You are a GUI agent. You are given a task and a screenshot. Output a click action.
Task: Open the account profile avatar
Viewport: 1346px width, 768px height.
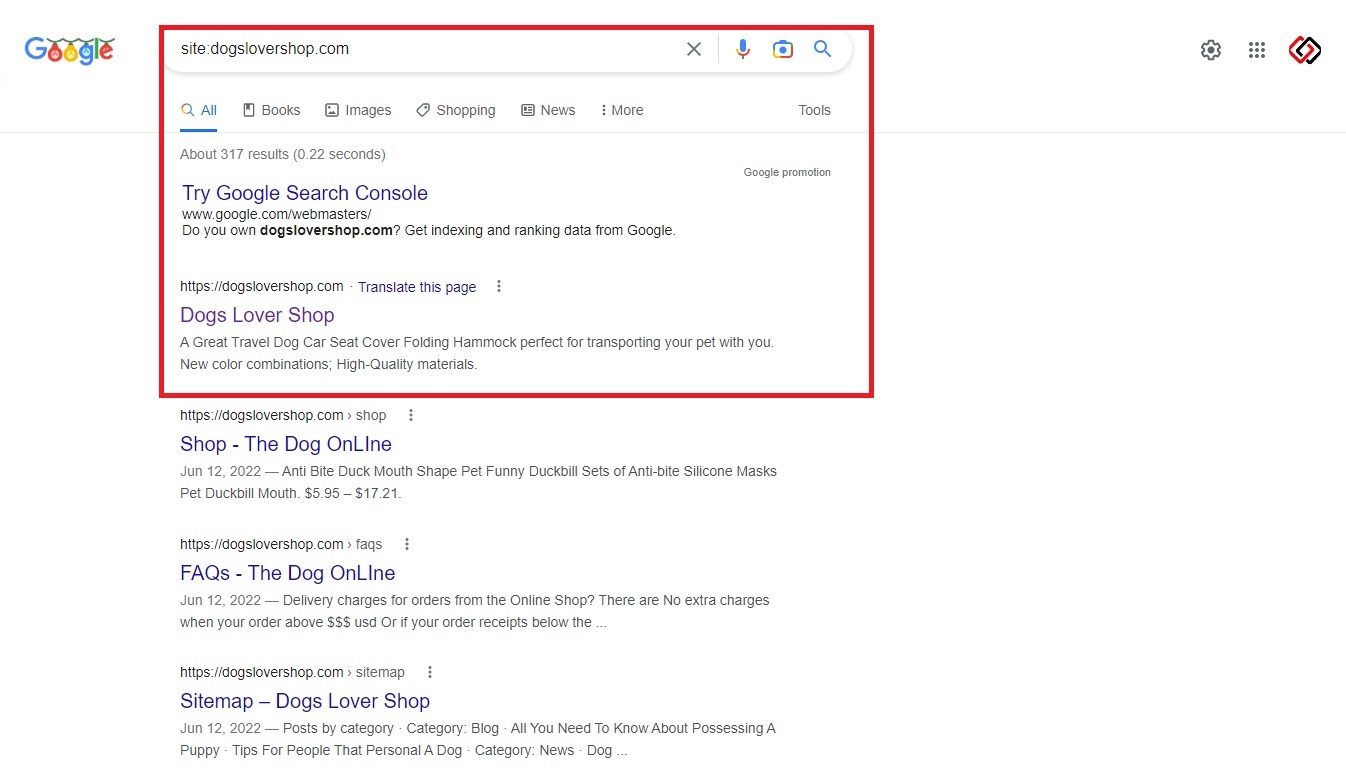click(x=1305, y=50)
